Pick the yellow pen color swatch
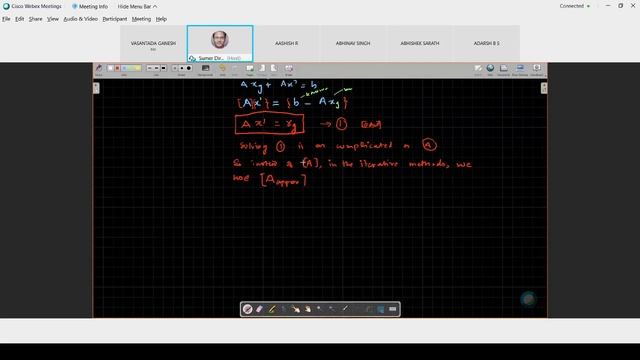 (138, 68)
